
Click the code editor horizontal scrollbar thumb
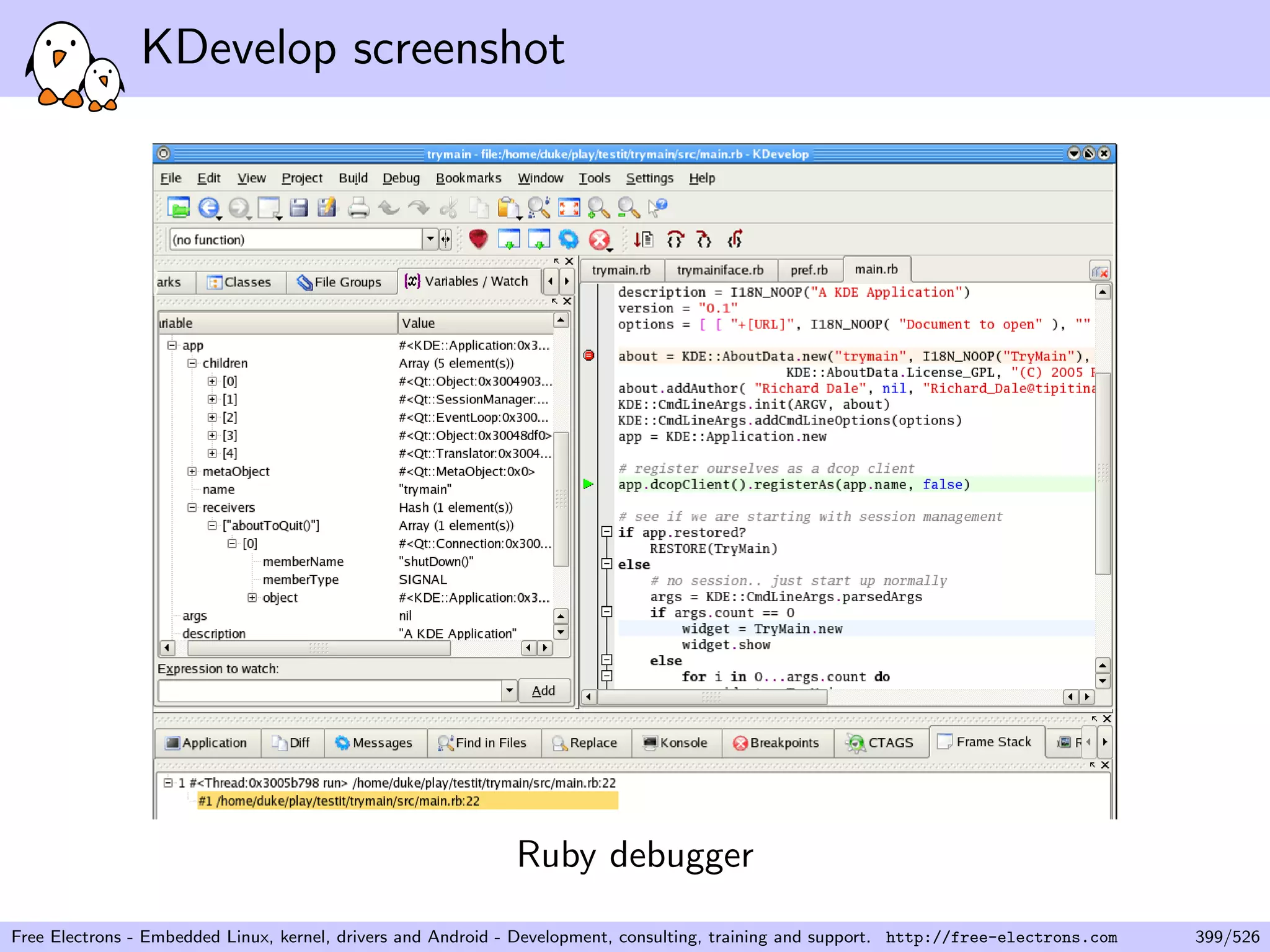[x=712, y=697]
